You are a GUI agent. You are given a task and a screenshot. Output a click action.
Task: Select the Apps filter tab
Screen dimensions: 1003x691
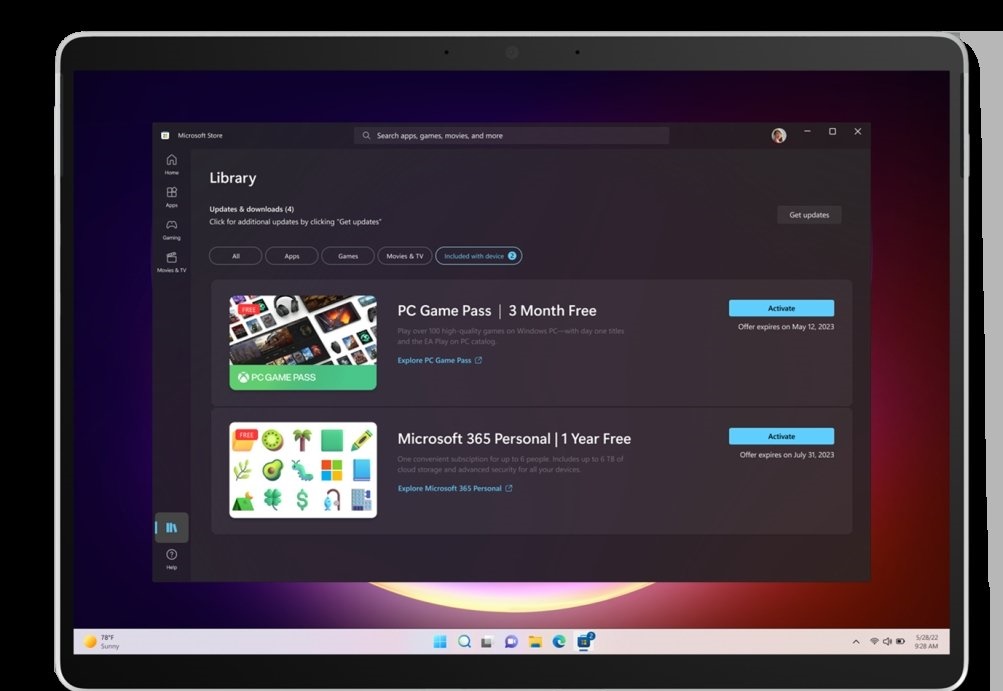[x=292, y=256]
